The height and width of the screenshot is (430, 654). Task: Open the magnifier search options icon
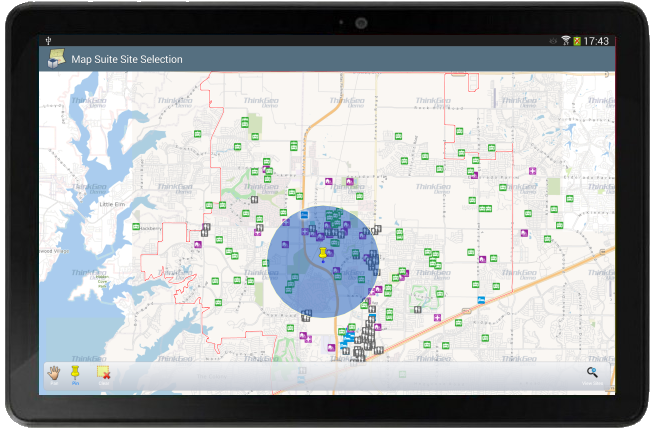pos(592,373)
